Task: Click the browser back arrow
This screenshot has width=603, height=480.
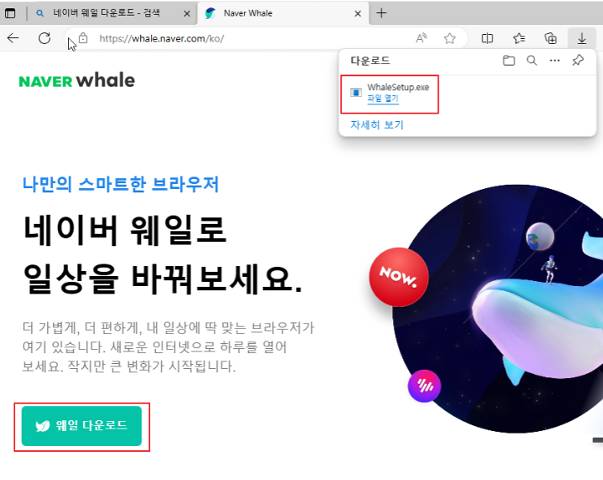Action: tap(13, 38)
